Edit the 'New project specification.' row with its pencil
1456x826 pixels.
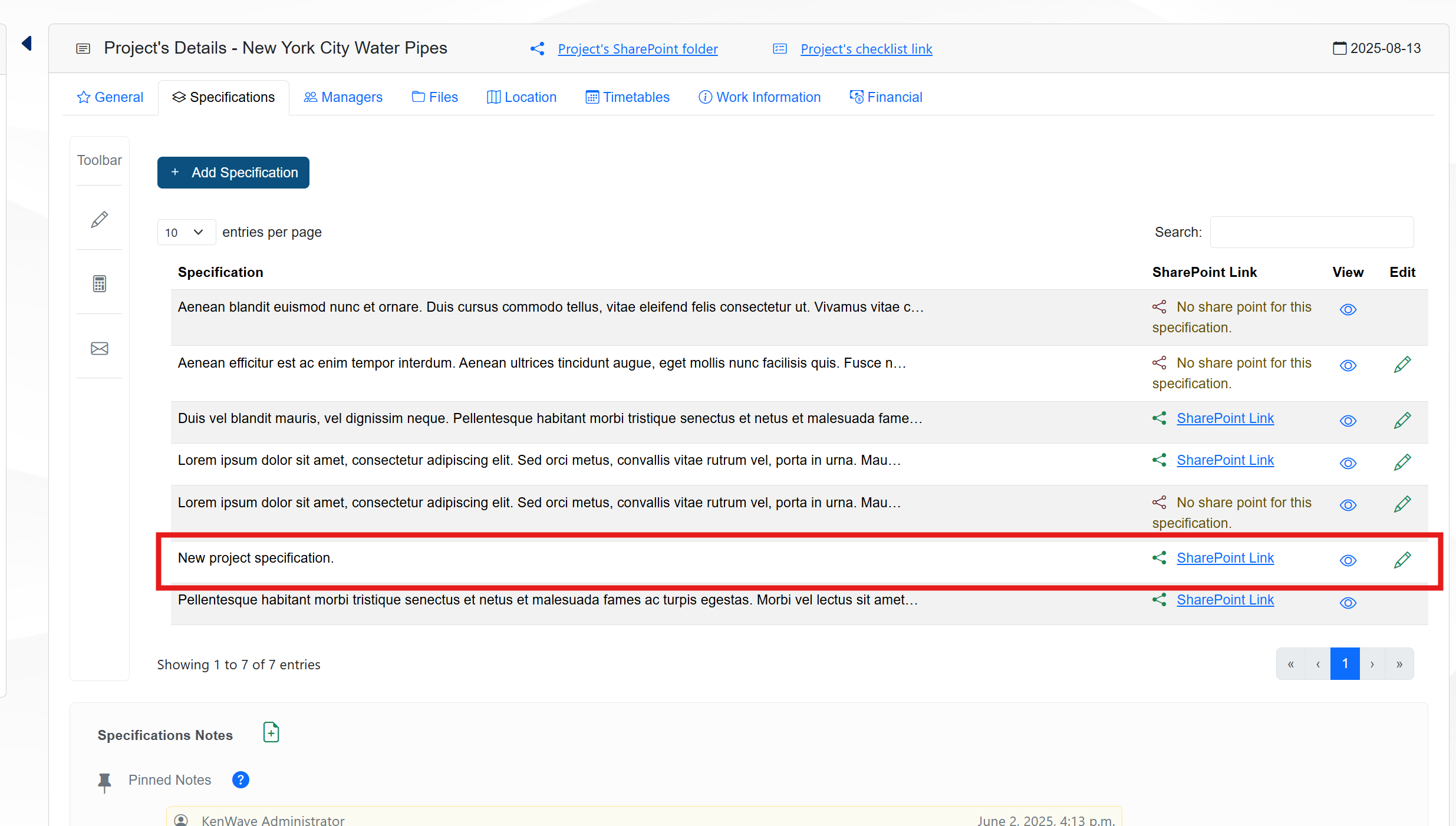1402,560
